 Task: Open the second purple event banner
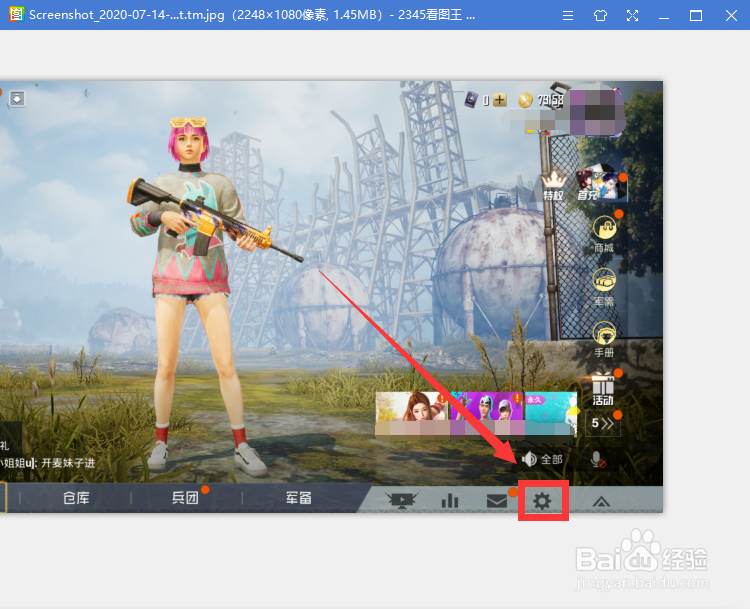tap(487, 413)
